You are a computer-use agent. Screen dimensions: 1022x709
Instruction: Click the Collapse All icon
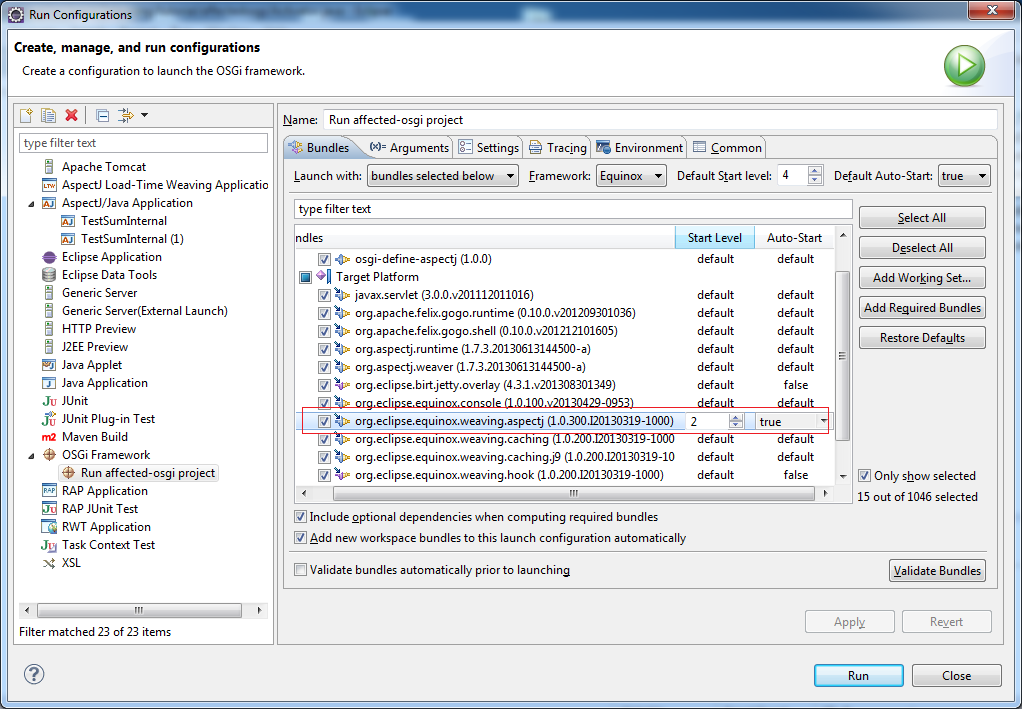[102, 115]
